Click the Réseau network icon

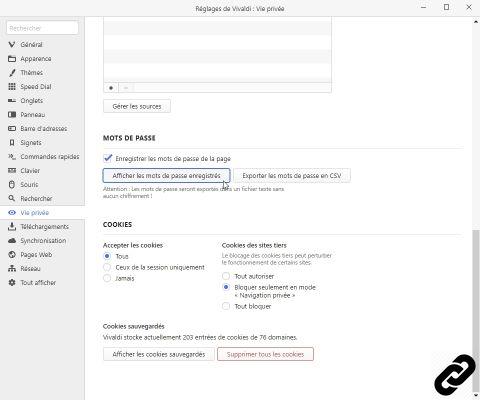coord(12,269)
